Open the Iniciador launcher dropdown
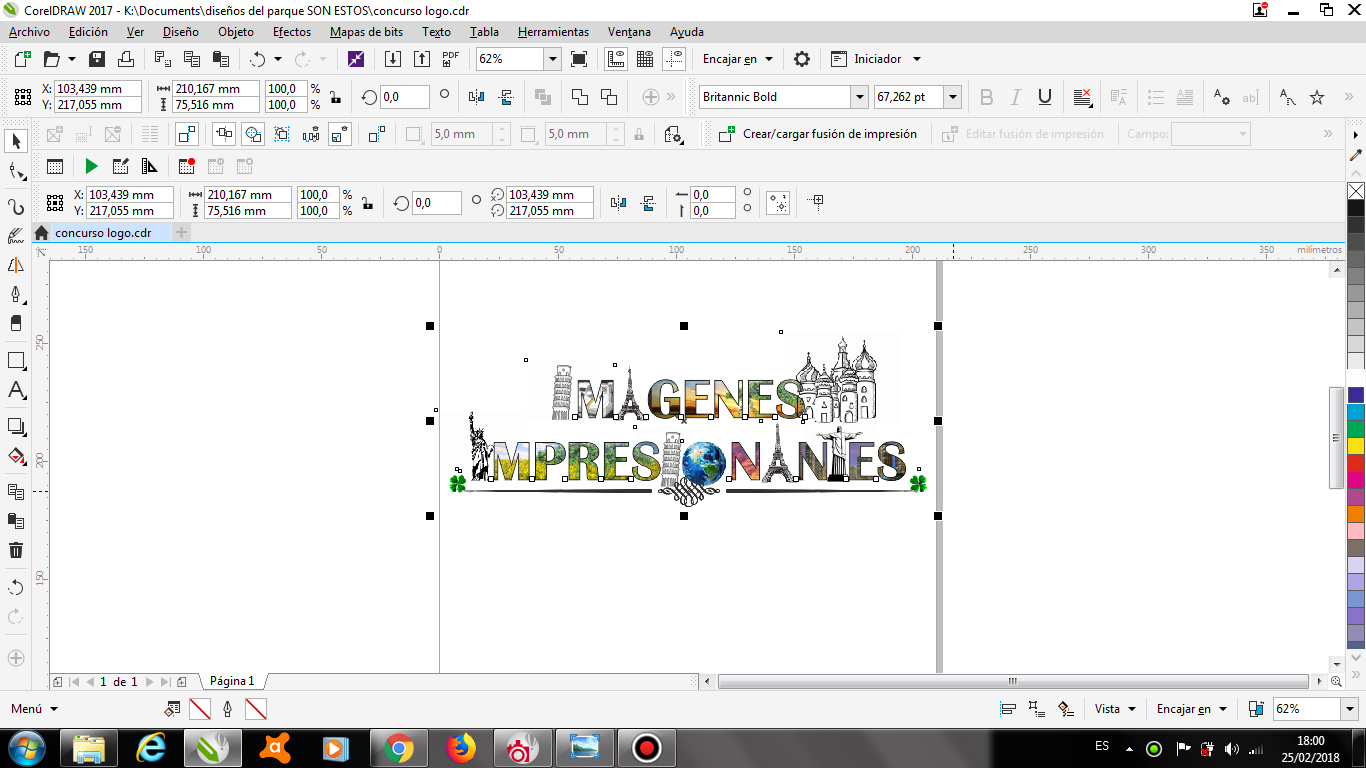 [917, 59]
